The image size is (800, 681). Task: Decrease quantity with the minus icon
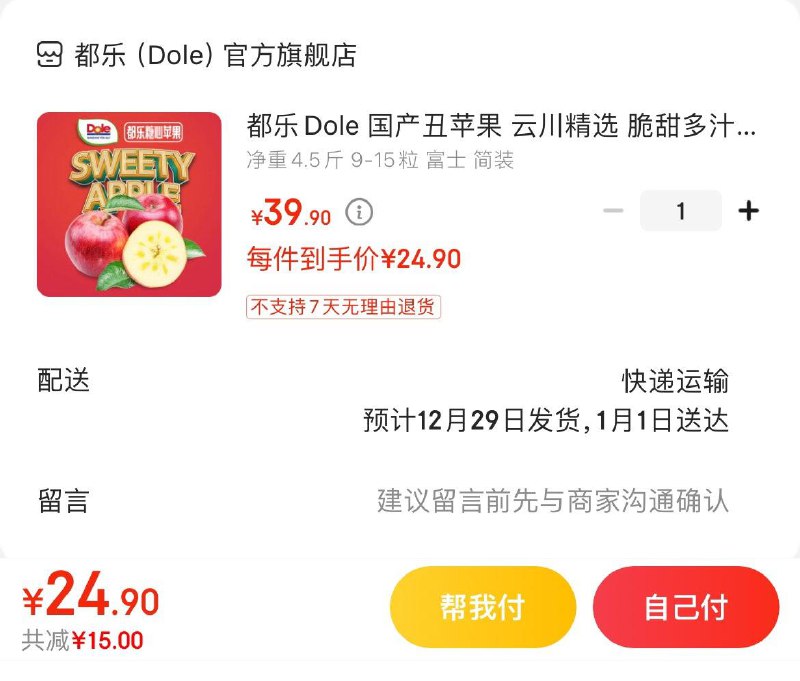[x=614, y=211]
